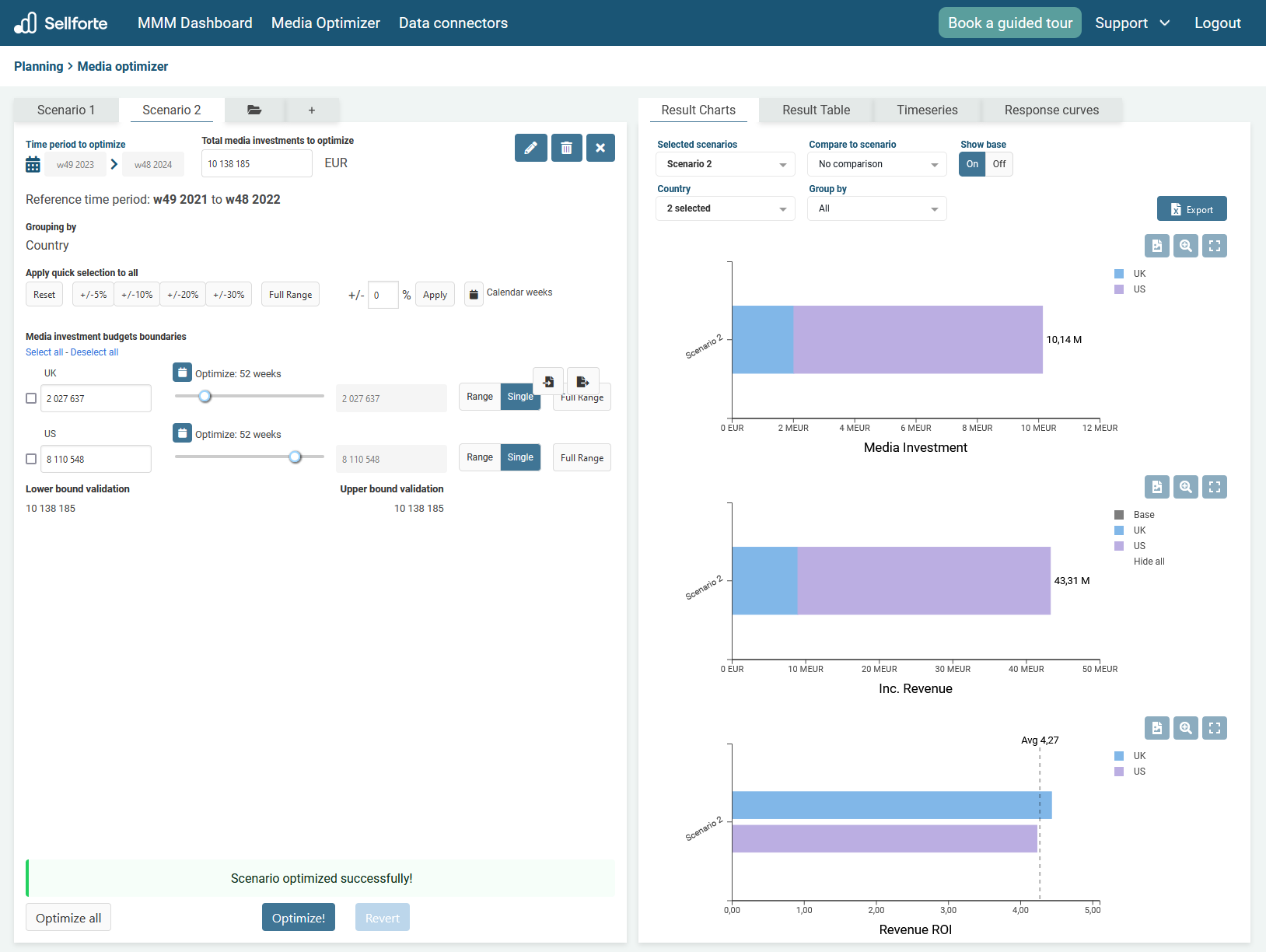The height and width of the screenshot is (952, 1266).
Task: Zoom the Media Investment chart
Action: [1185, 246]
